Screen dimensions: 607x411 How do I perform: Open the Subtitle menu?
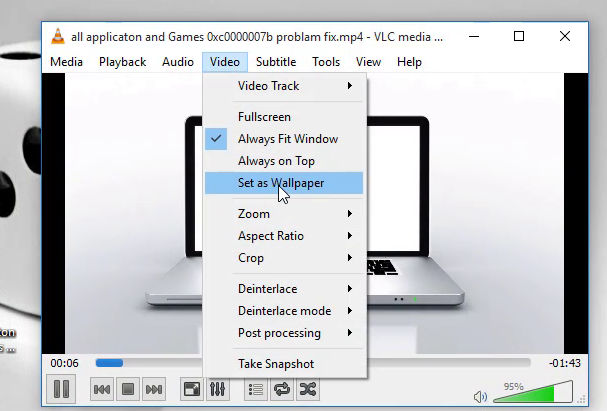coord(275,62)
